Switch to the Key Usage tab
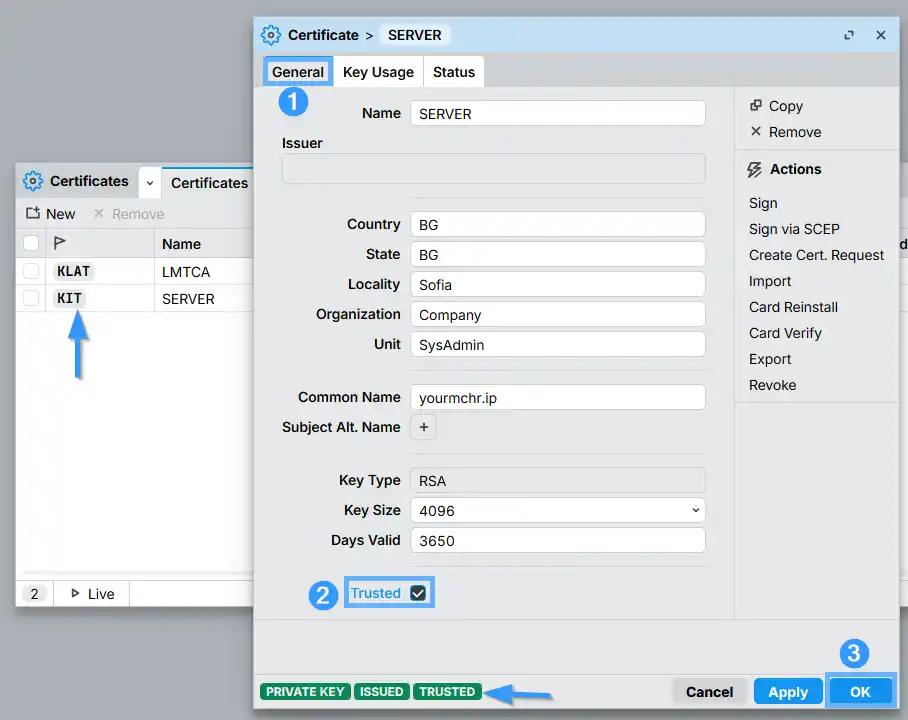 point(378,72)
